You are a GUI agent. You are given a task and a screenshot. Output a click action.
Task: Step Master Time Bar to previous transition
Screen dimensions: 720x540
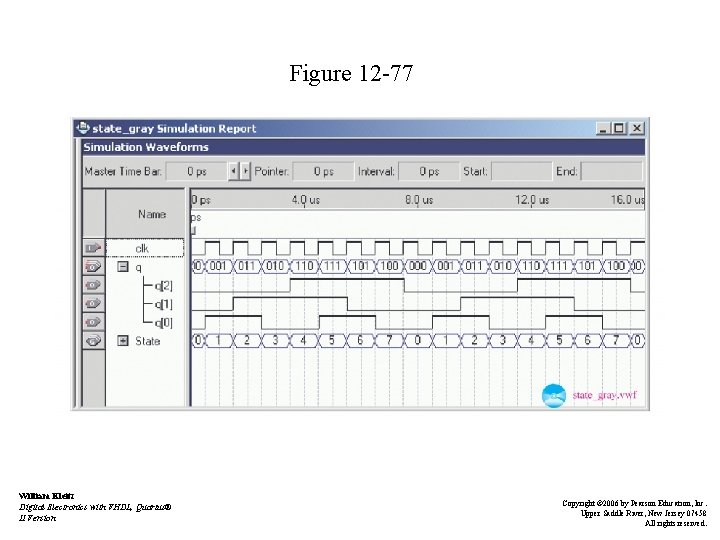[234, 171]
